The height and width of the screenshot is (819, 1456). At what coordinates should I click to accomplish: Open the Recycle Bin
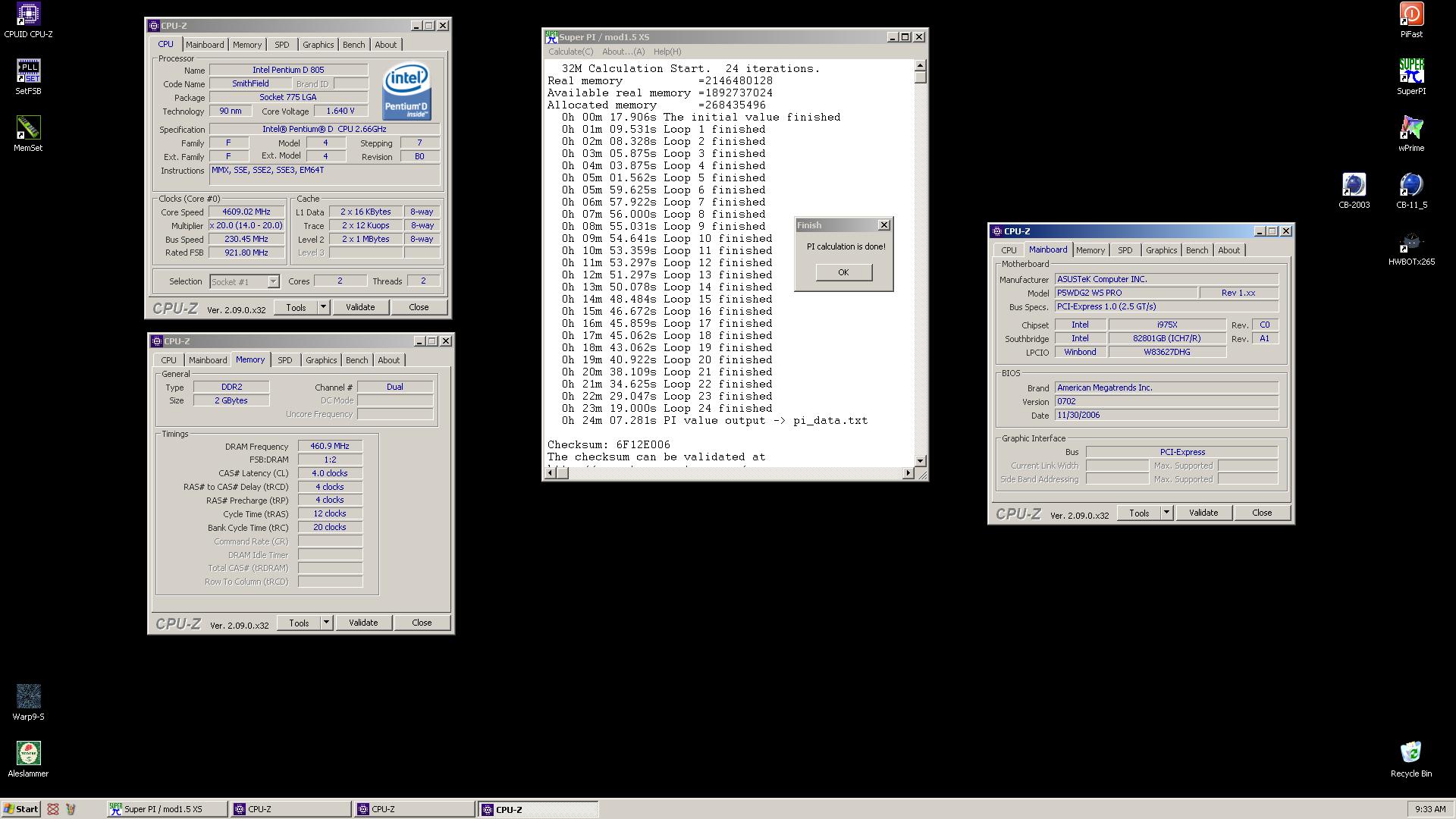click(x=1411, y=760)
